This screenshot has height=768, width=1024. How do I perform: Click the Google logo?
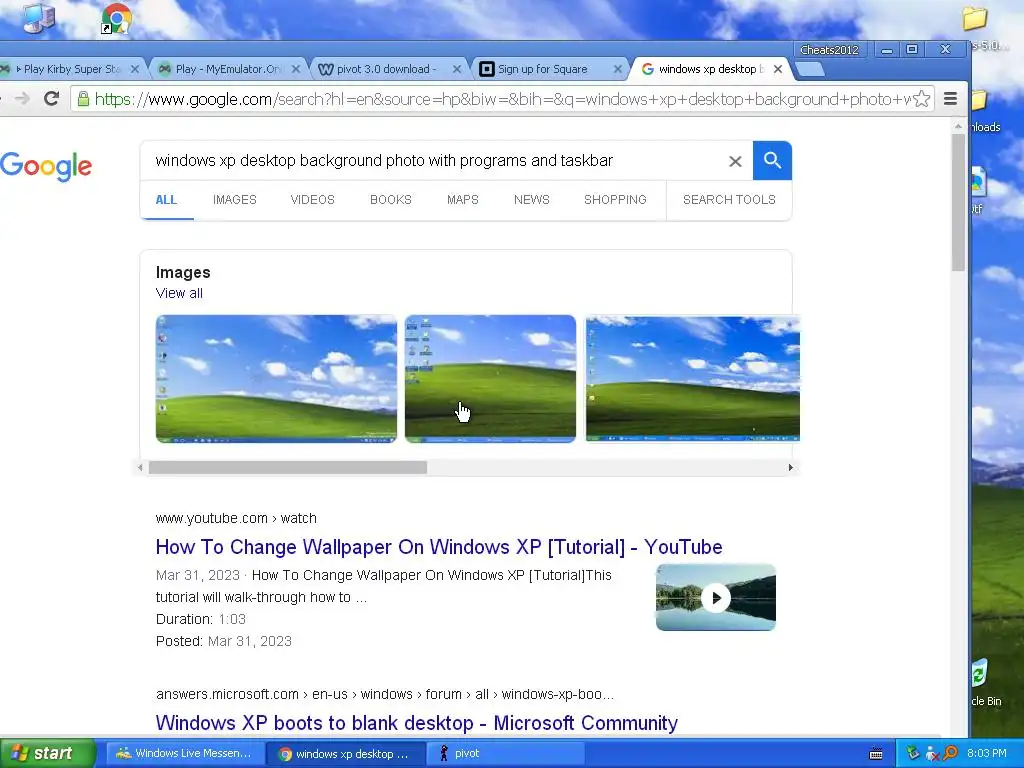pyautogui.click(x=46, y=167)
